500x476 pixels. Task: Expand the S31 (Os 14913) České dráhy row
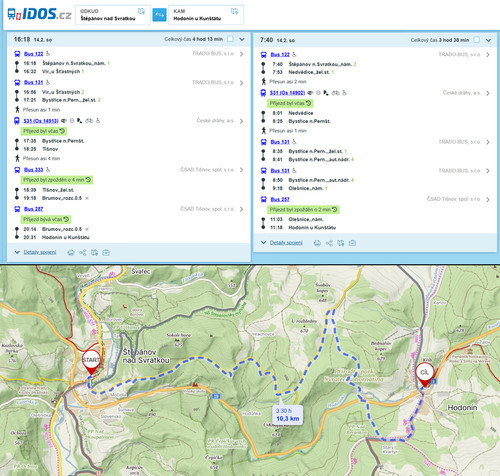(241, 121)
